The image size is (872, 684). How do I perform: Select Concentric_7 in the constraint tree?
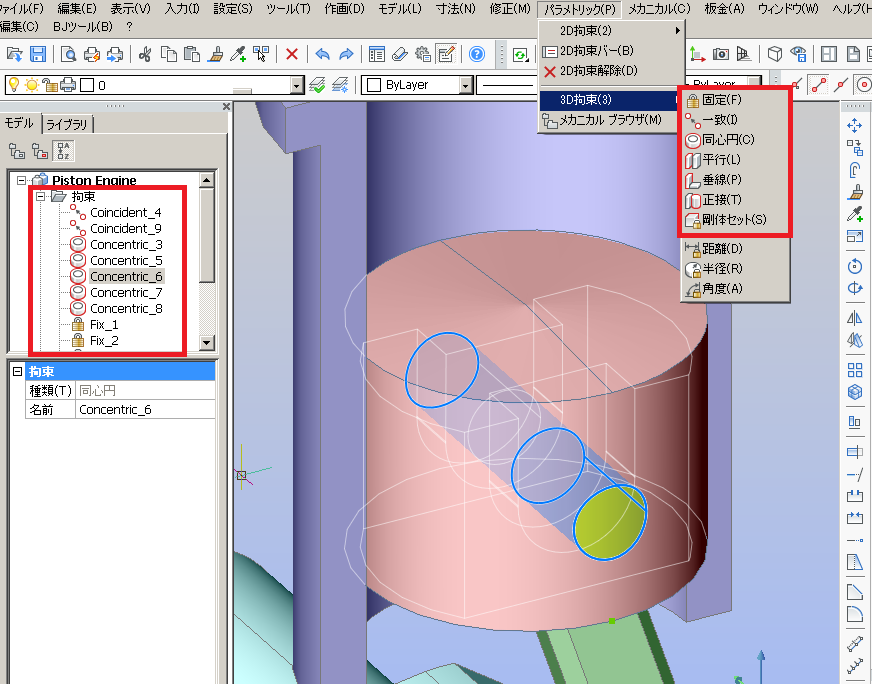126,293
